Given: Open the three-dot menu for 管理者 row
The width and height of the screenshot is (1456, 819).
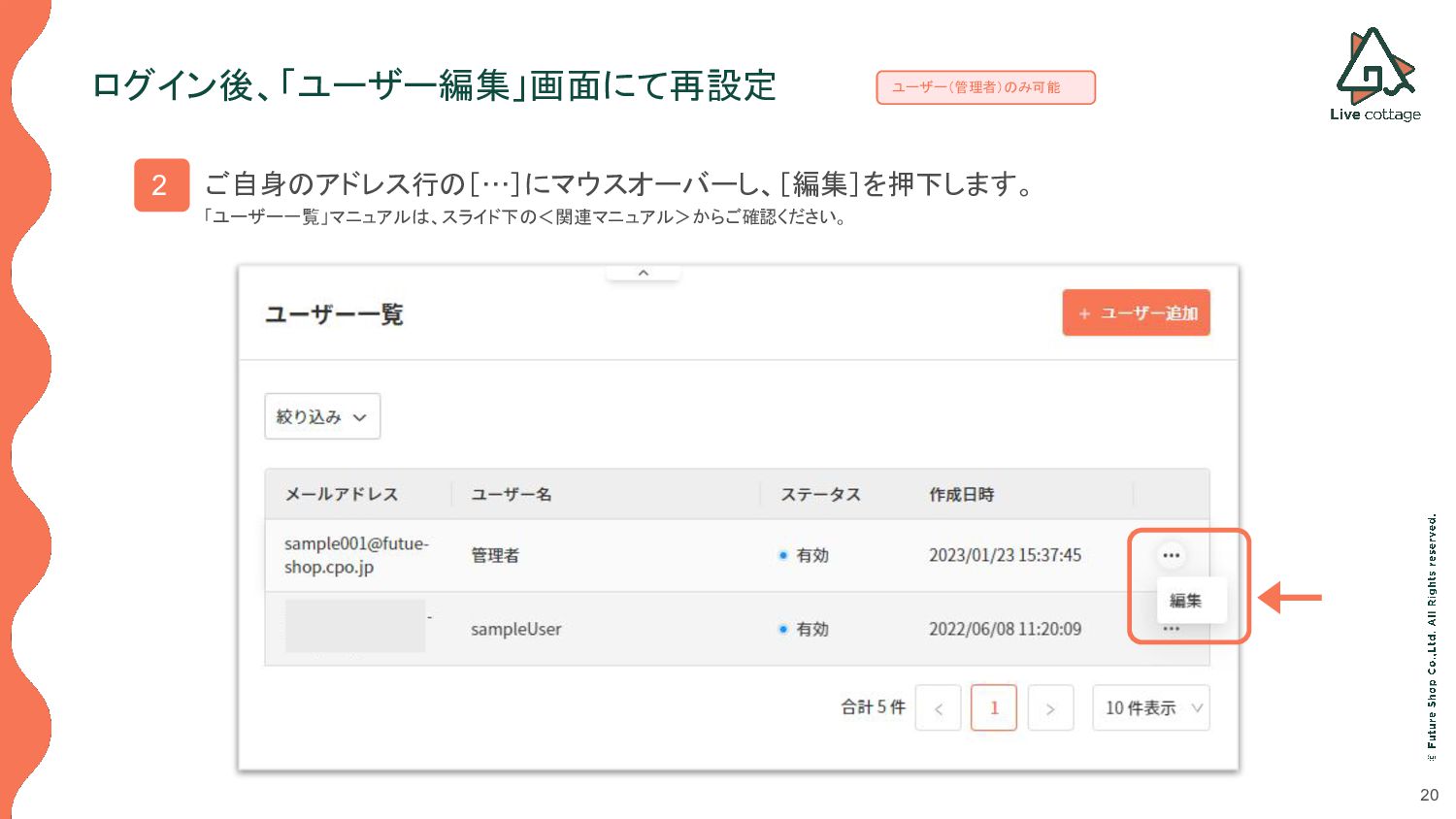Looking at the screenshot, I should click(x=1171, y=556).
